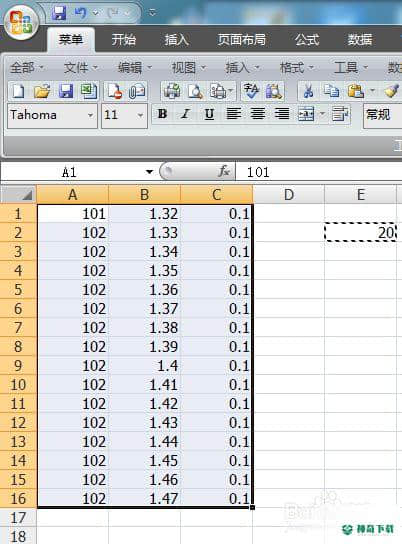Click cell E2 containing 20
This screenshot has width=402, height=544.
[x=361, y=232]
